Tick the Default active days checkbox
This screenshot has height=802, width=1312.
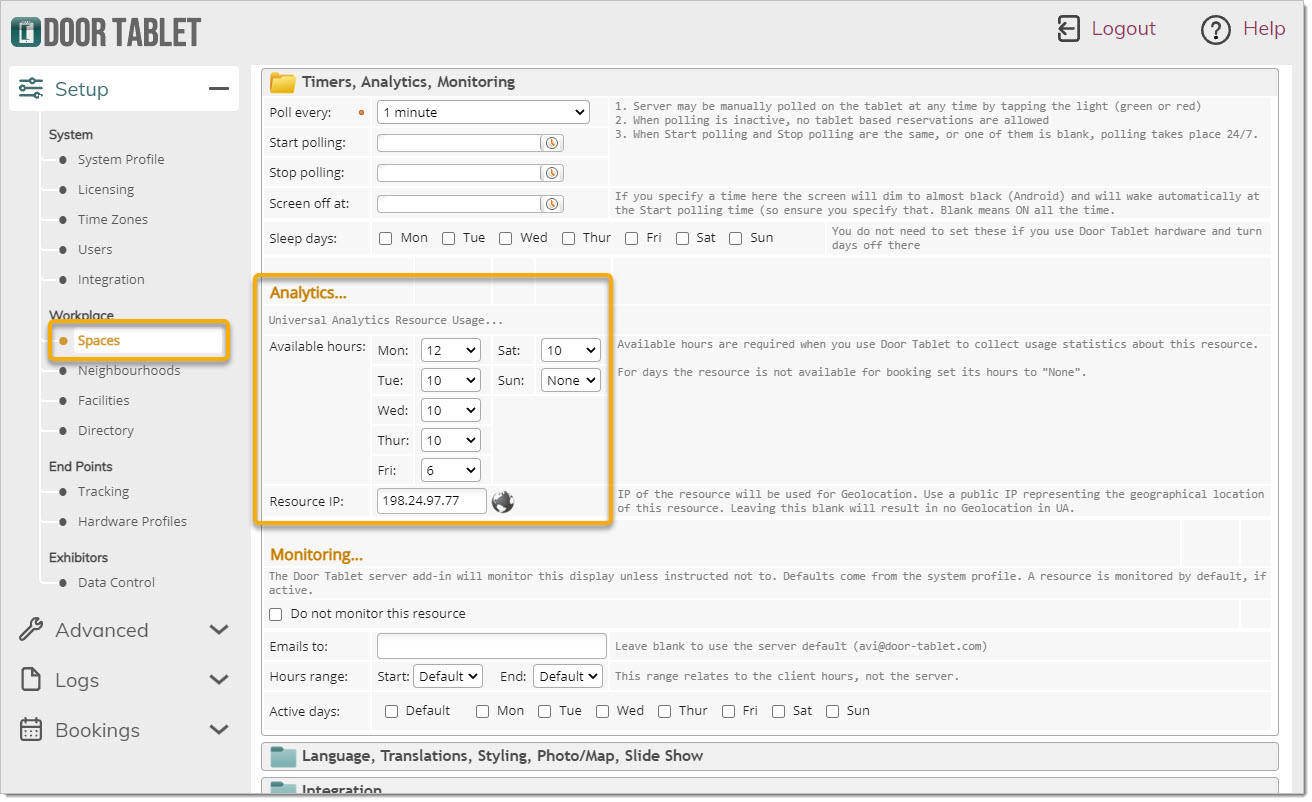click(x=392, y=712)
